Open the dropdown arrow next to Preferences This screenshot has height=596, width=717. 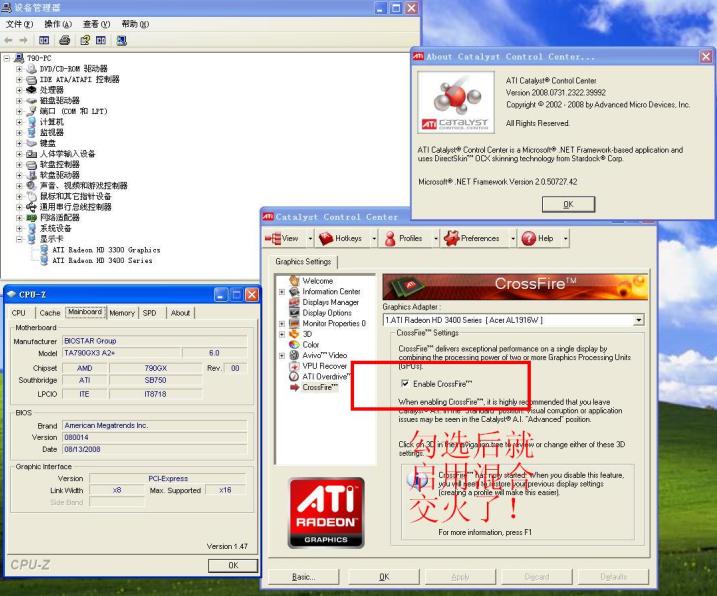click(513, 239)
